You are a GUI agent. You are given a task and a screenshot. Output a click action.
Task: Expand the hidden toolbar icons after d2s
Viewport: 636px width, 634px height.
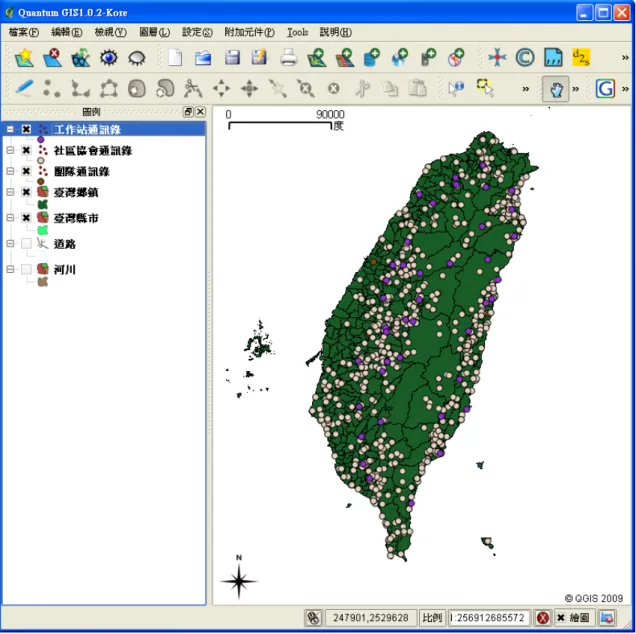pos(625,58)
